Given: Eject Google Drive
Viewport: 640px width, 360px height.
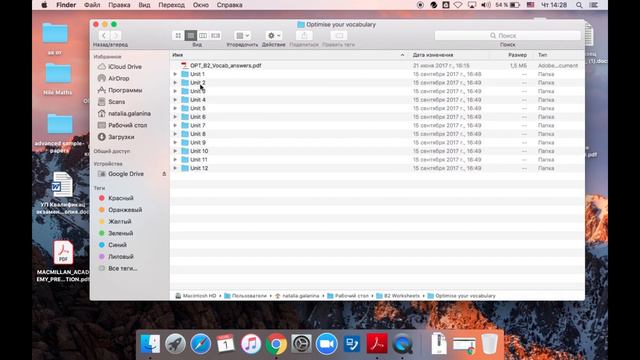Looking at the screenshot, I should [x=164, y=174].
